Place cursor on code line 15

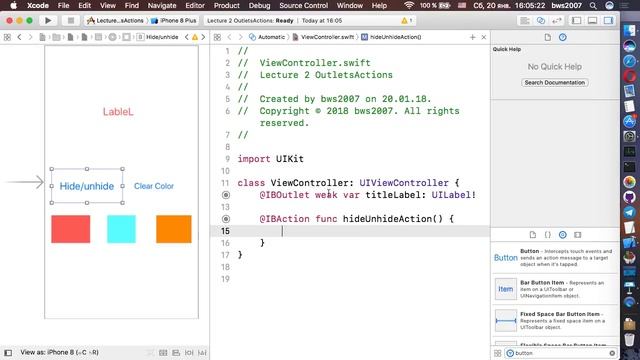(x=350, y=231)
